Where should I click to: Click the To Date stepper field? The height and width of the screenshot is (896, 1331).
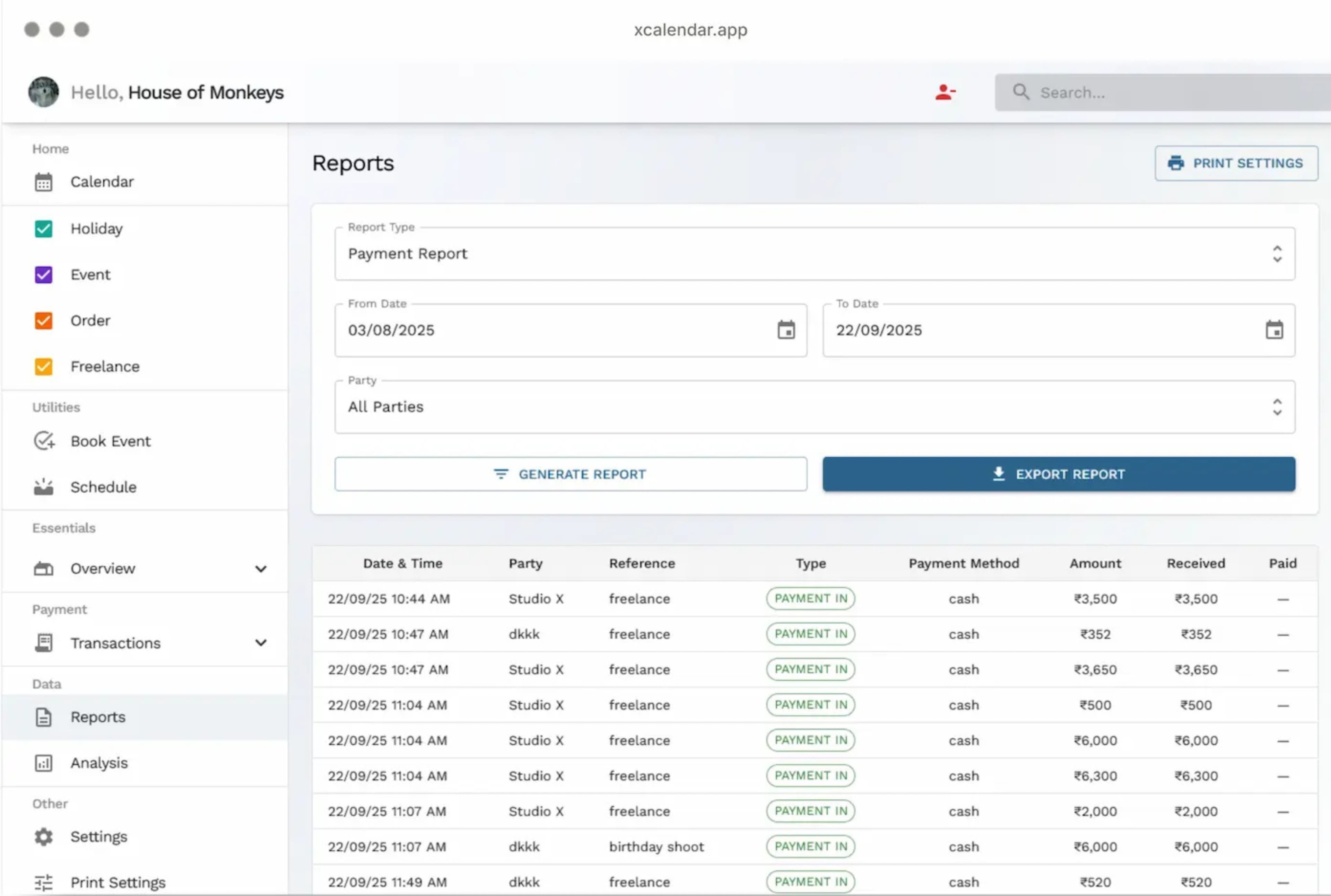(x=1059, y=330)
